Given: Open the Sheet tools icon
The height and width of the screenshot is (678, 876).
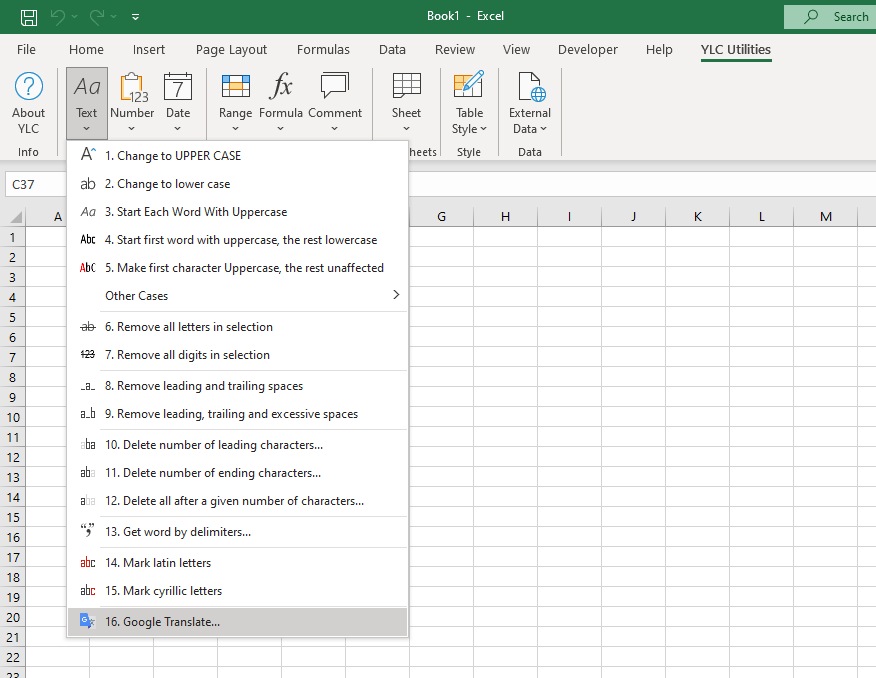Looking at the screenshot, I should click(406, 89).
